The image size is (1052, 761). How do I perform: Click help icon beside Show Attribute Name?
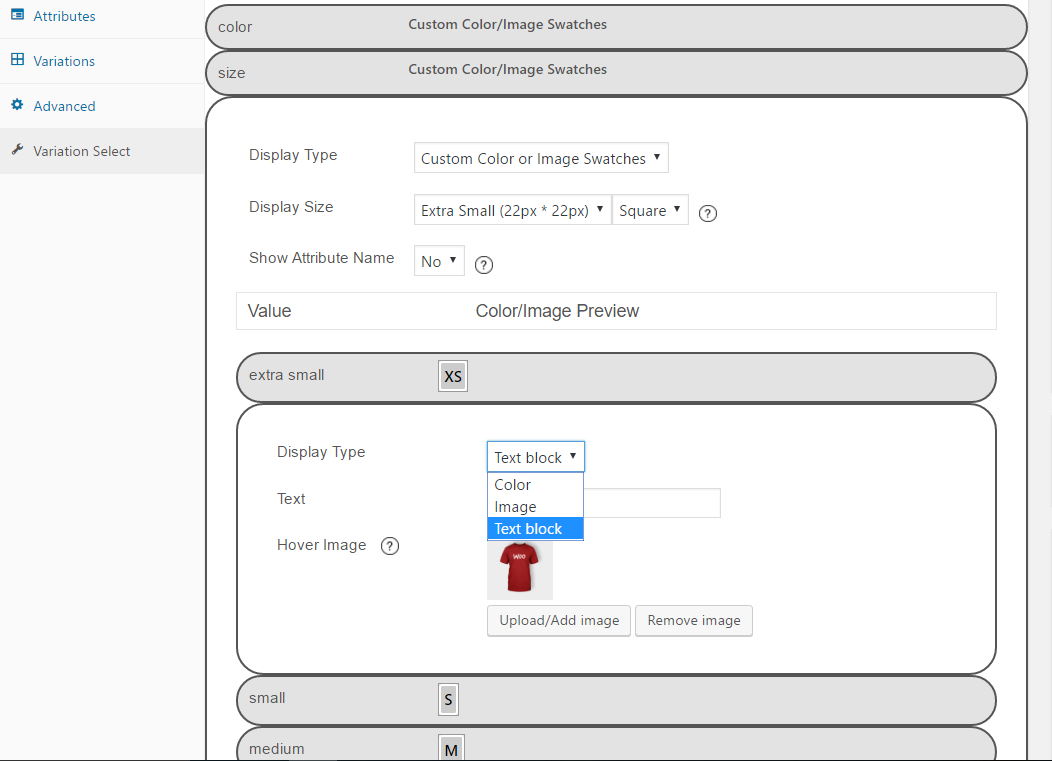(x=484, y=265)
